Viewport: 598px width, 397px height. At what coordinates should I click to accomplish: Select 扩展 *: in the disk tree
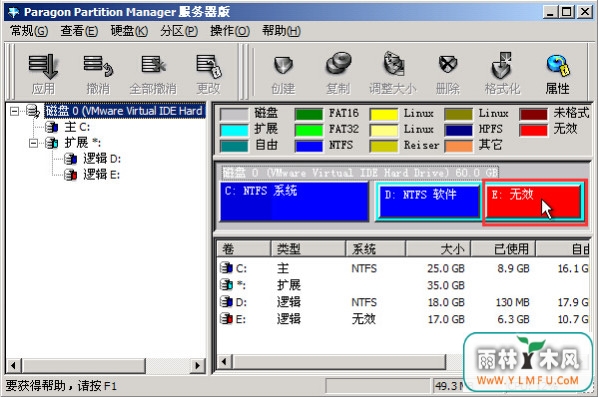coord(83,143)
